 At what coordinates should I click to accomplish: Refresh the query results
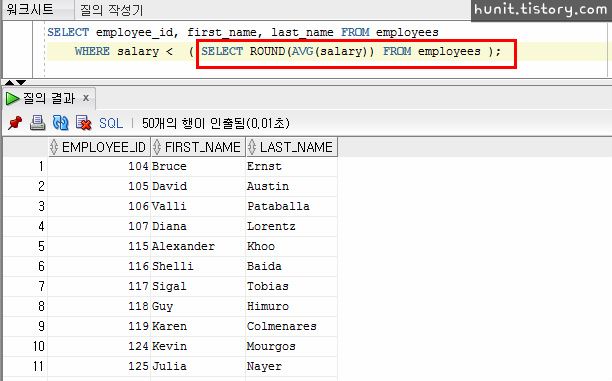pyautogui.click(x=60, y=123)
